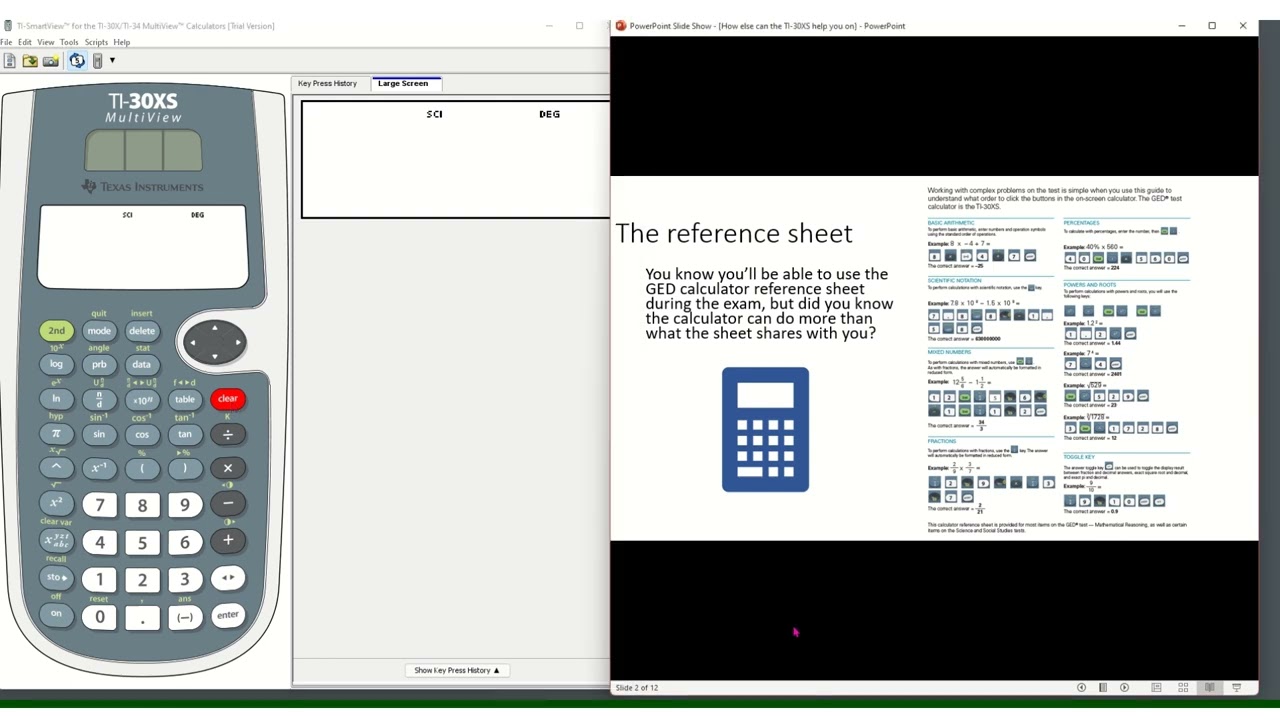Open the Tools menu
The height and width of the screenshot is (720, 1280).
(x=69, y=42)
